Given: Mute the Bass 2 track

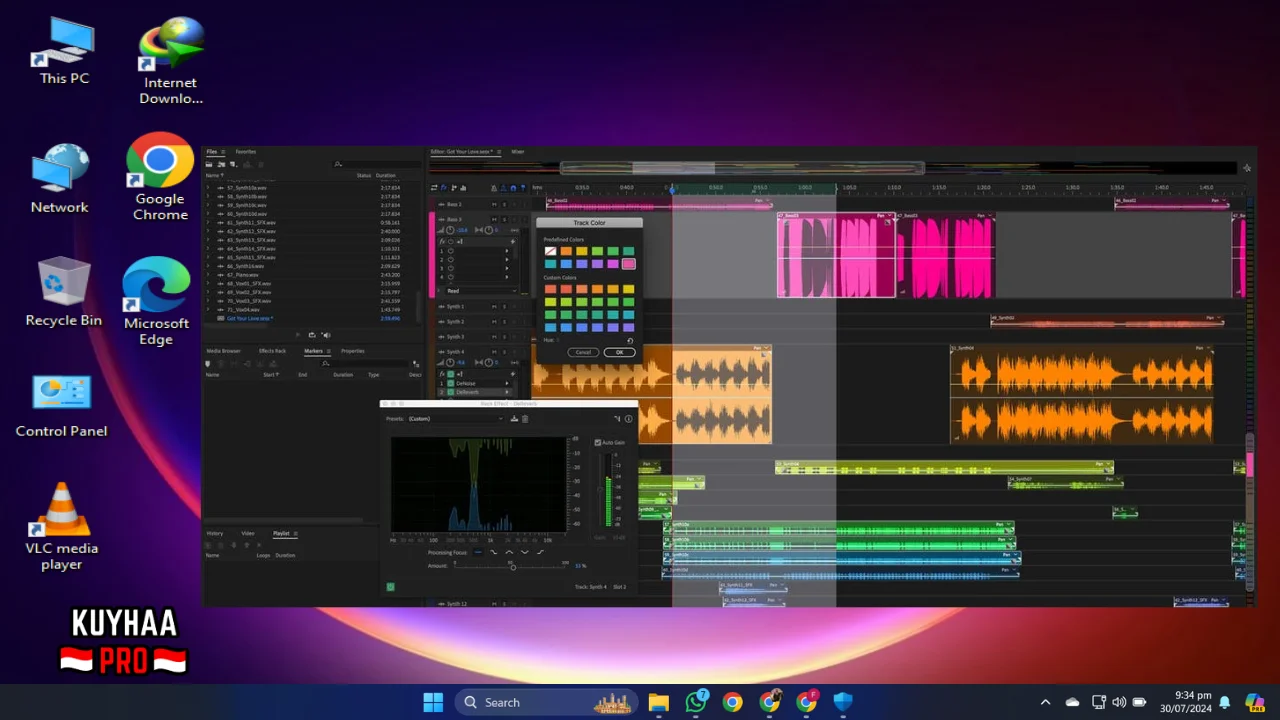Looking at the screenshot, I should [x=494, y=204].
